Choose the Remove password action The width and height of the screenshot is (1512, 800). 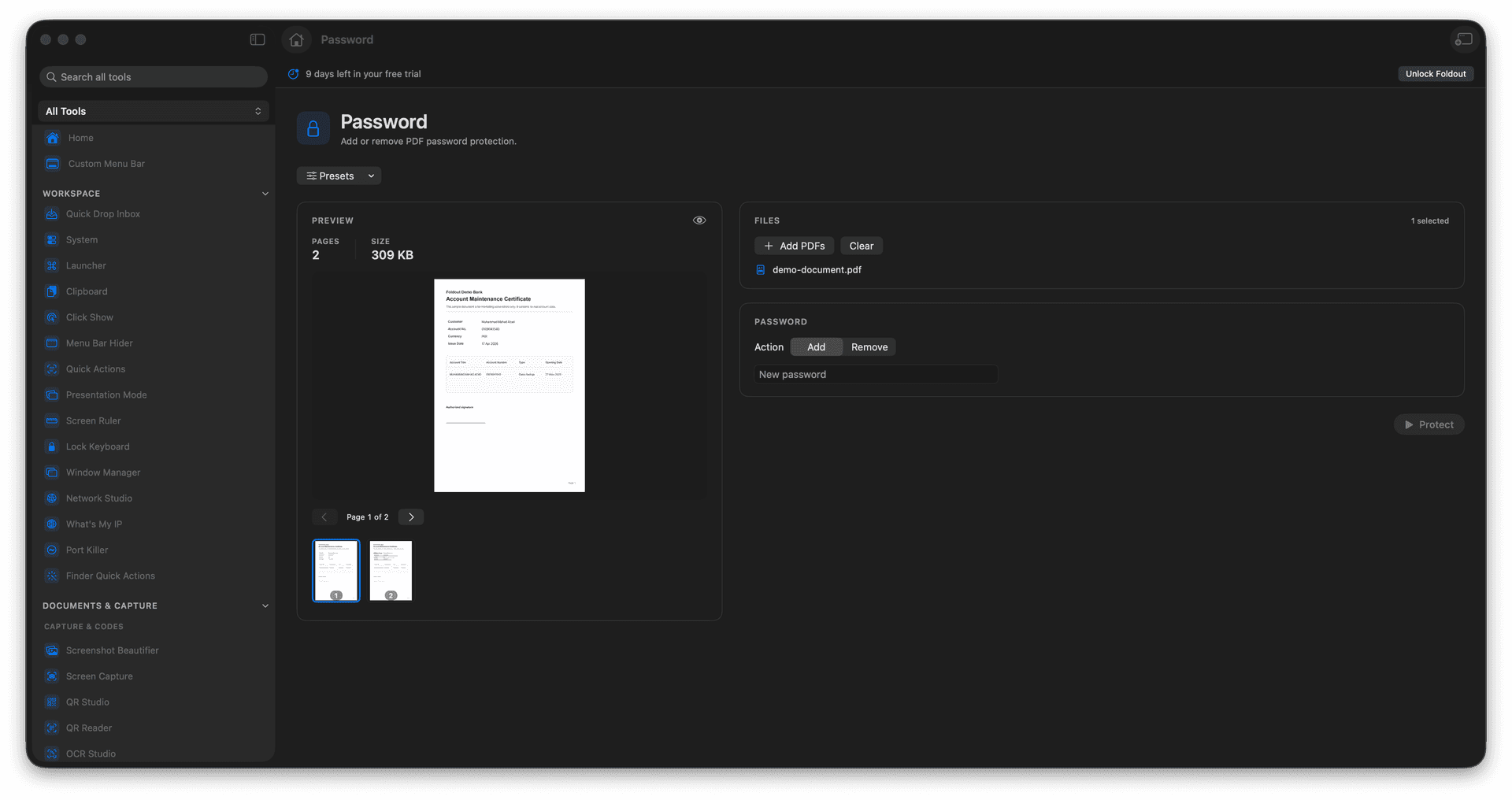point(869,347)
